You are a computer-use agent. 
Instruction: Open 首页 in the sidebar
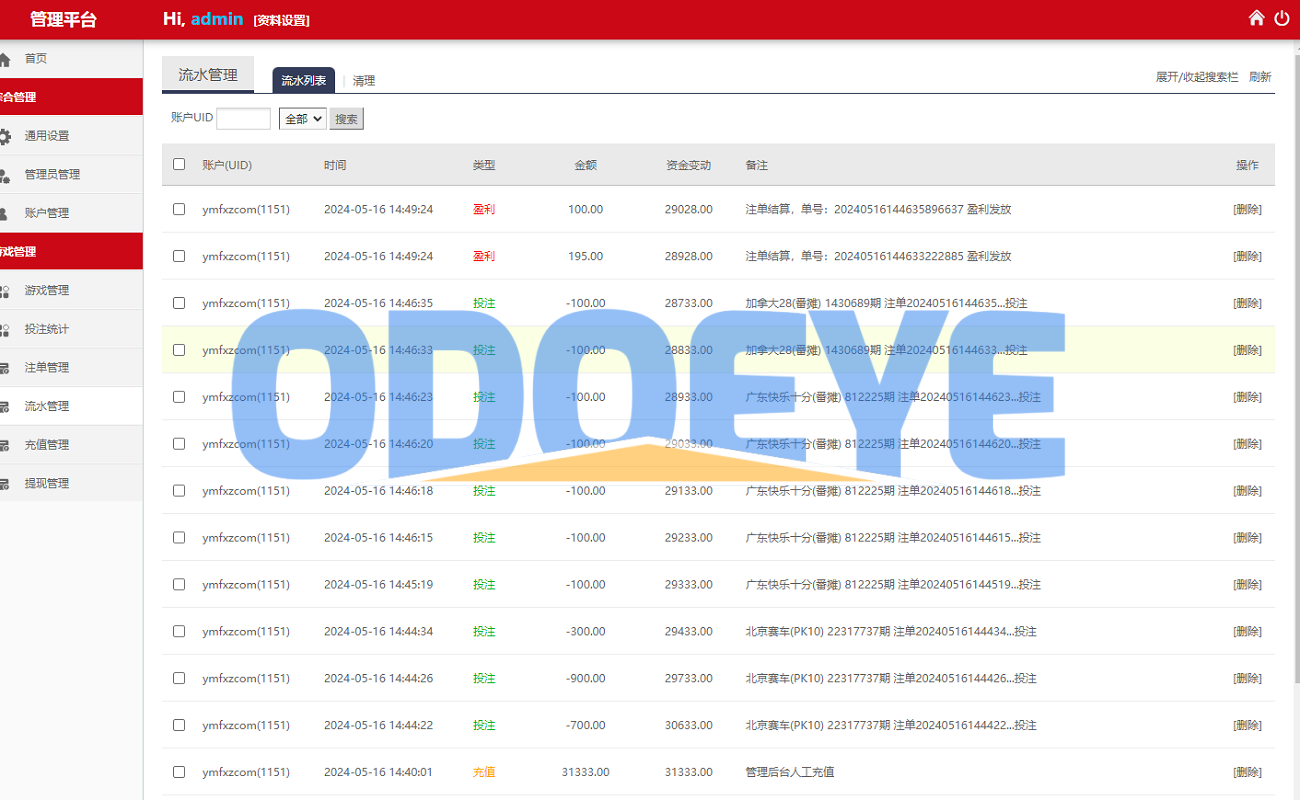[36, 59]
